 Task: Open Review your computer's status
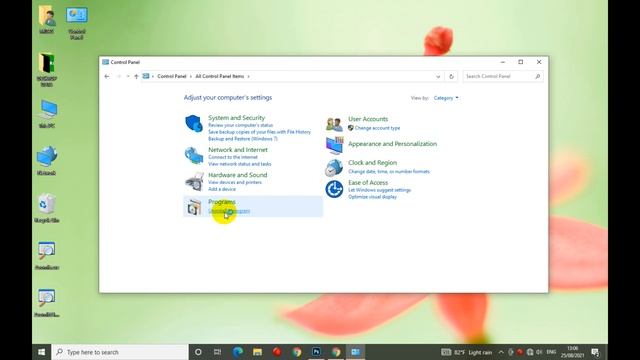[240, 125]
